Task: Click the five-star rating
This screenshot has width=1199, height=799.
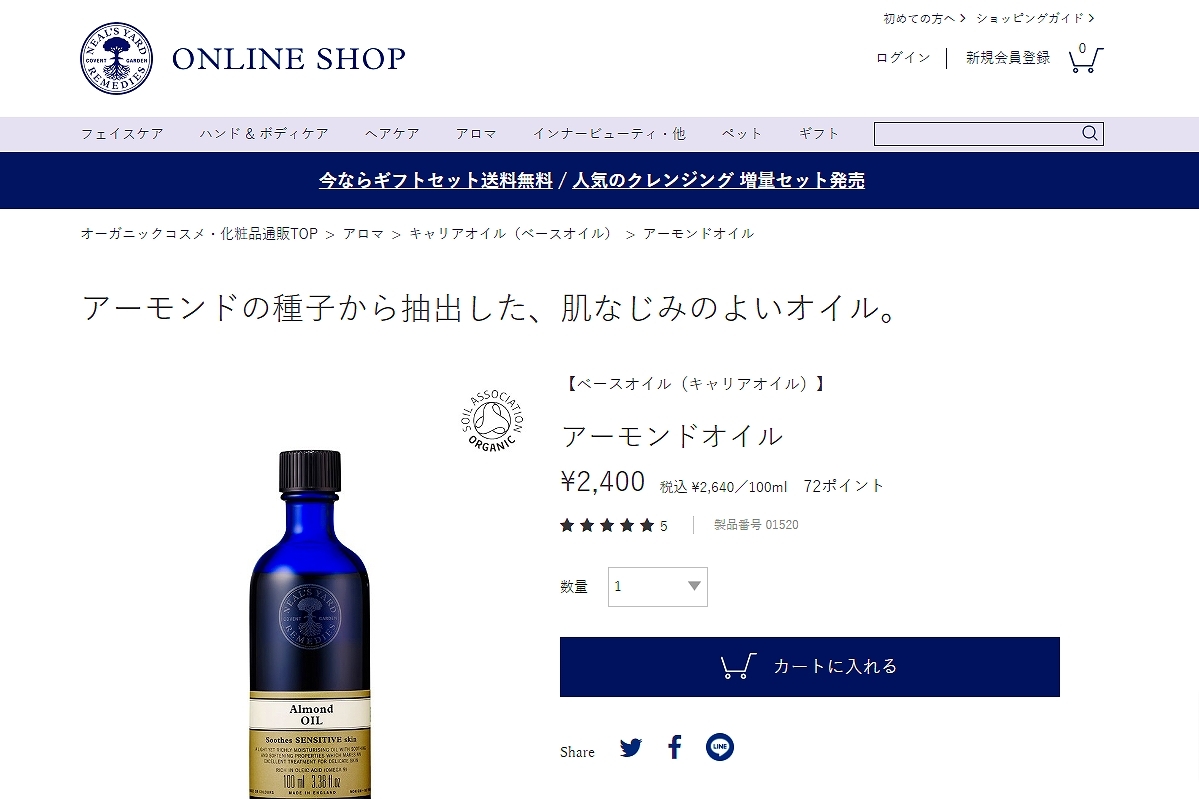Action: [607, 525]
